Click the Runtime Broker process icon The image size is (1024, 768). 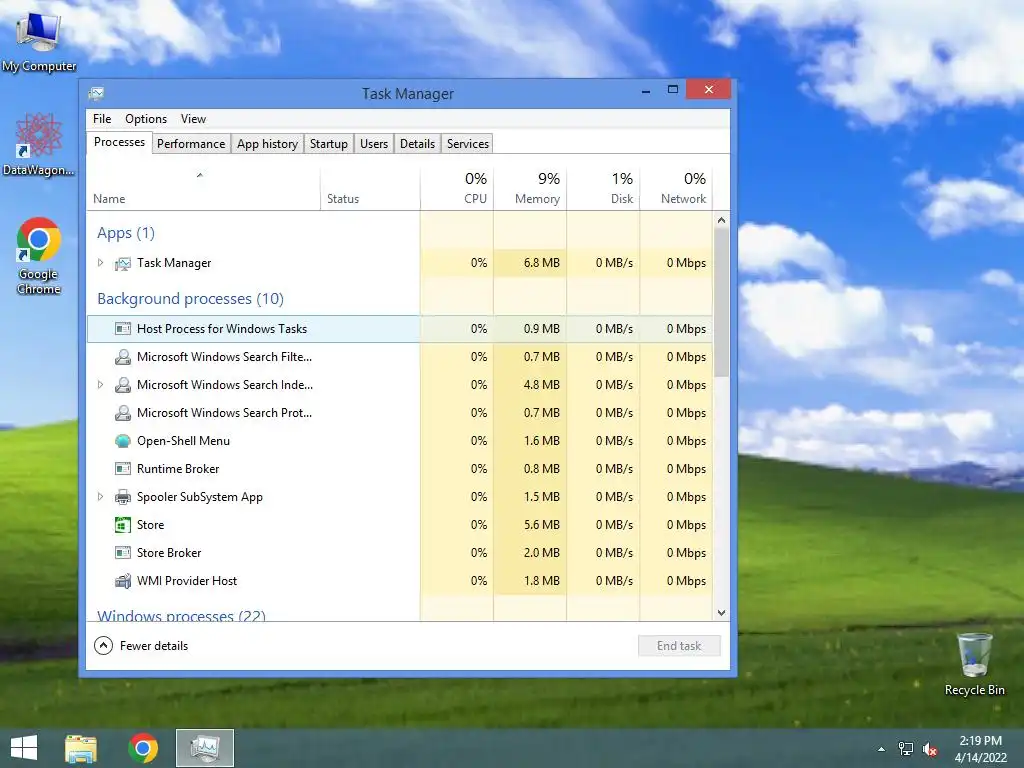pyautogui.click(x=123, y=469)
